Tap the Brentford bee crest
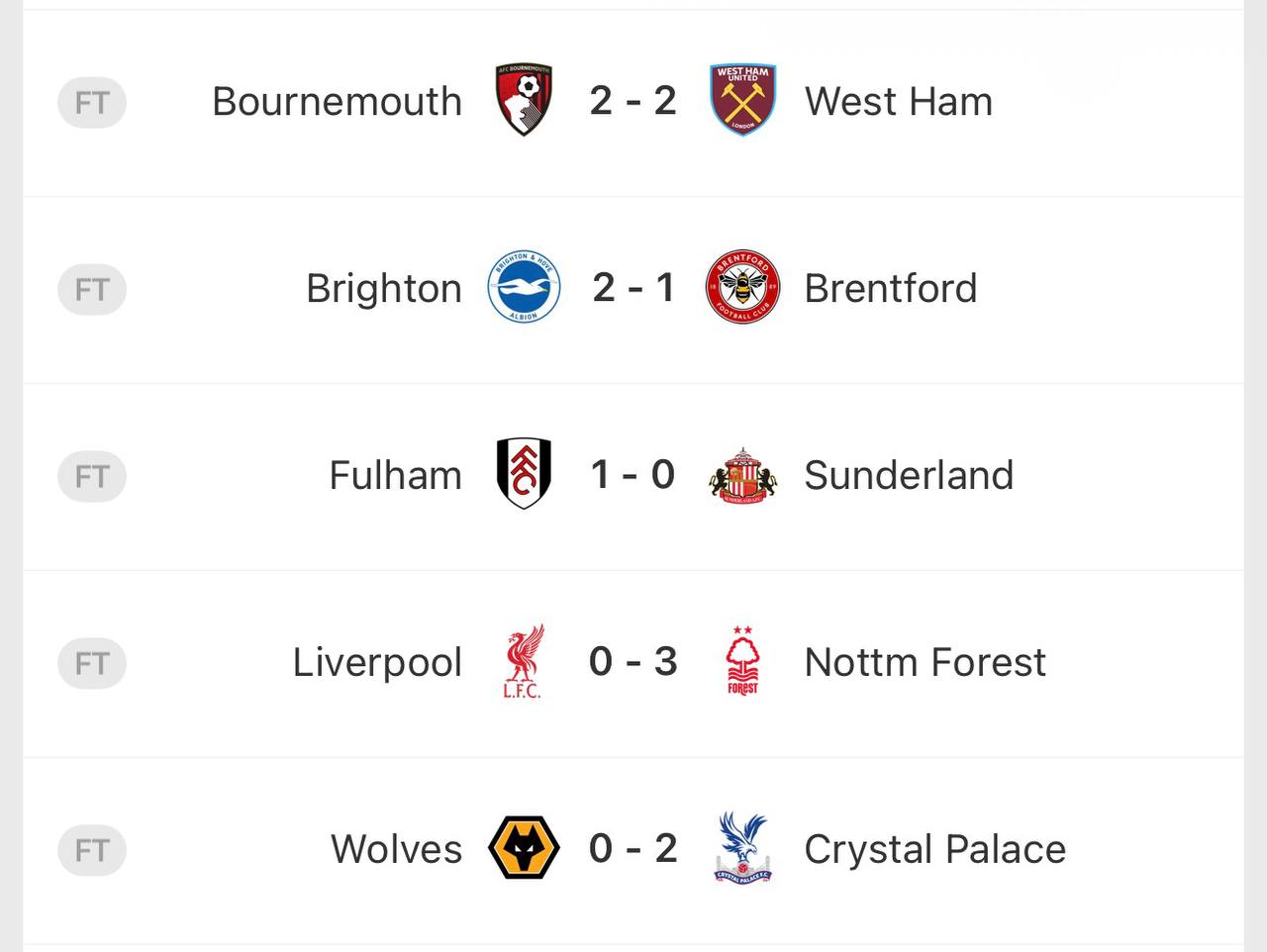Image resolution: width=1267 pixels, height=952 pixels. click(742, 287)
